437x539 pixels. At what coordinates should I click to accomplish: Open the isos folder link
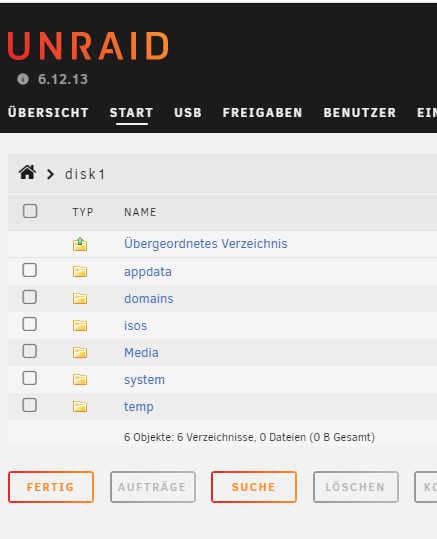pos(135,326)
